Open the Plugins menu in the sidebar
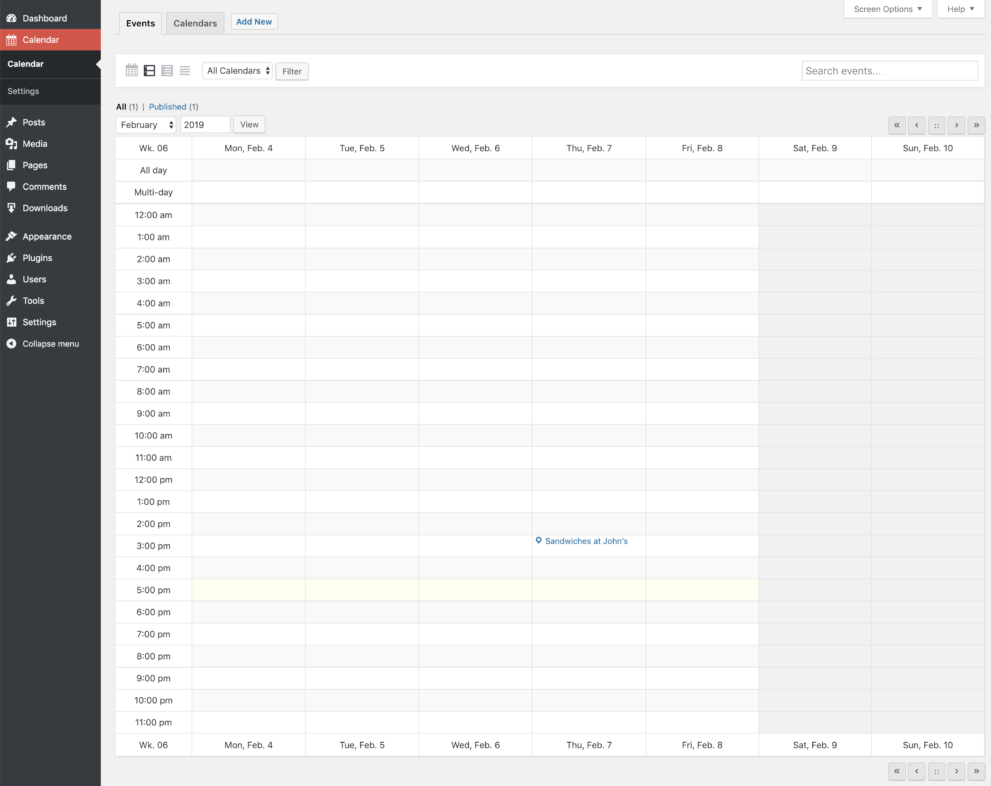 pos(37,258)
